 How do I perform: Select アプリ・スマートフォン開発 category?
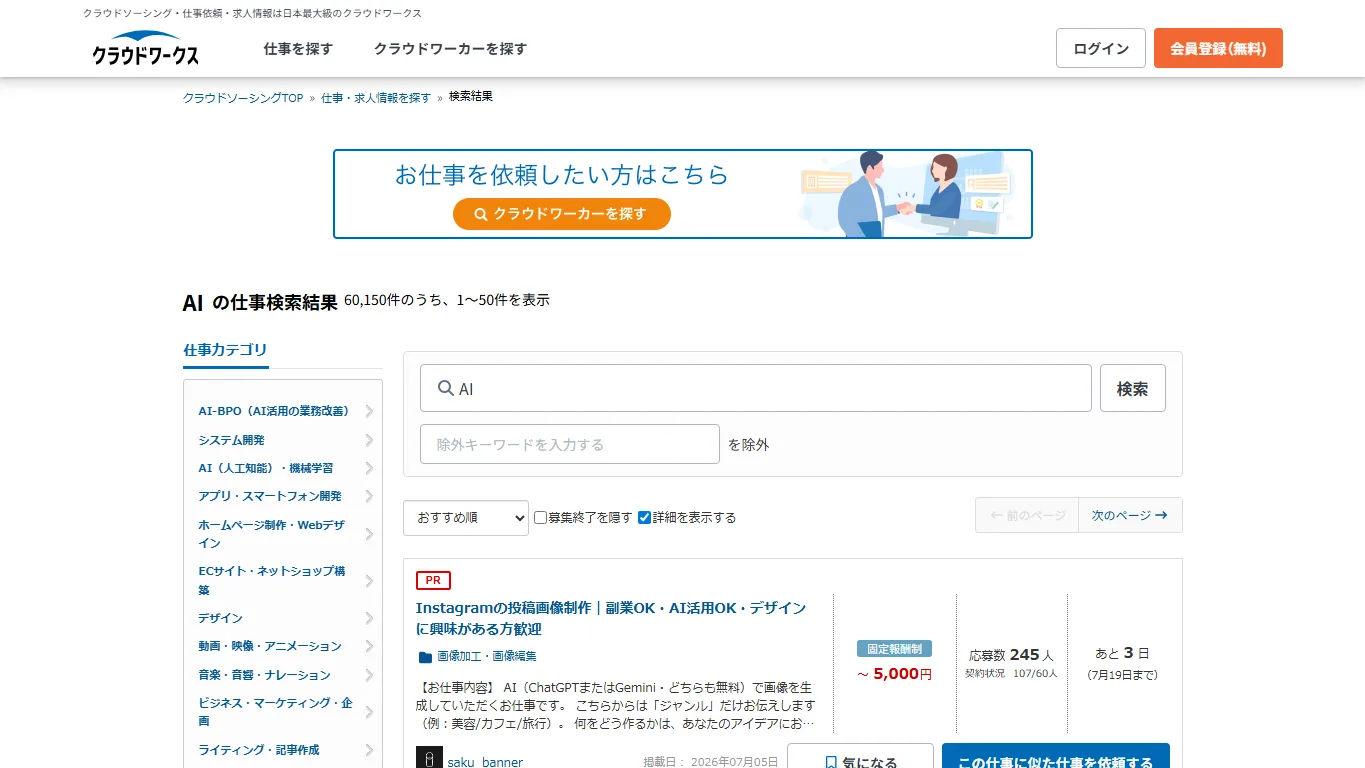[270, 496]
